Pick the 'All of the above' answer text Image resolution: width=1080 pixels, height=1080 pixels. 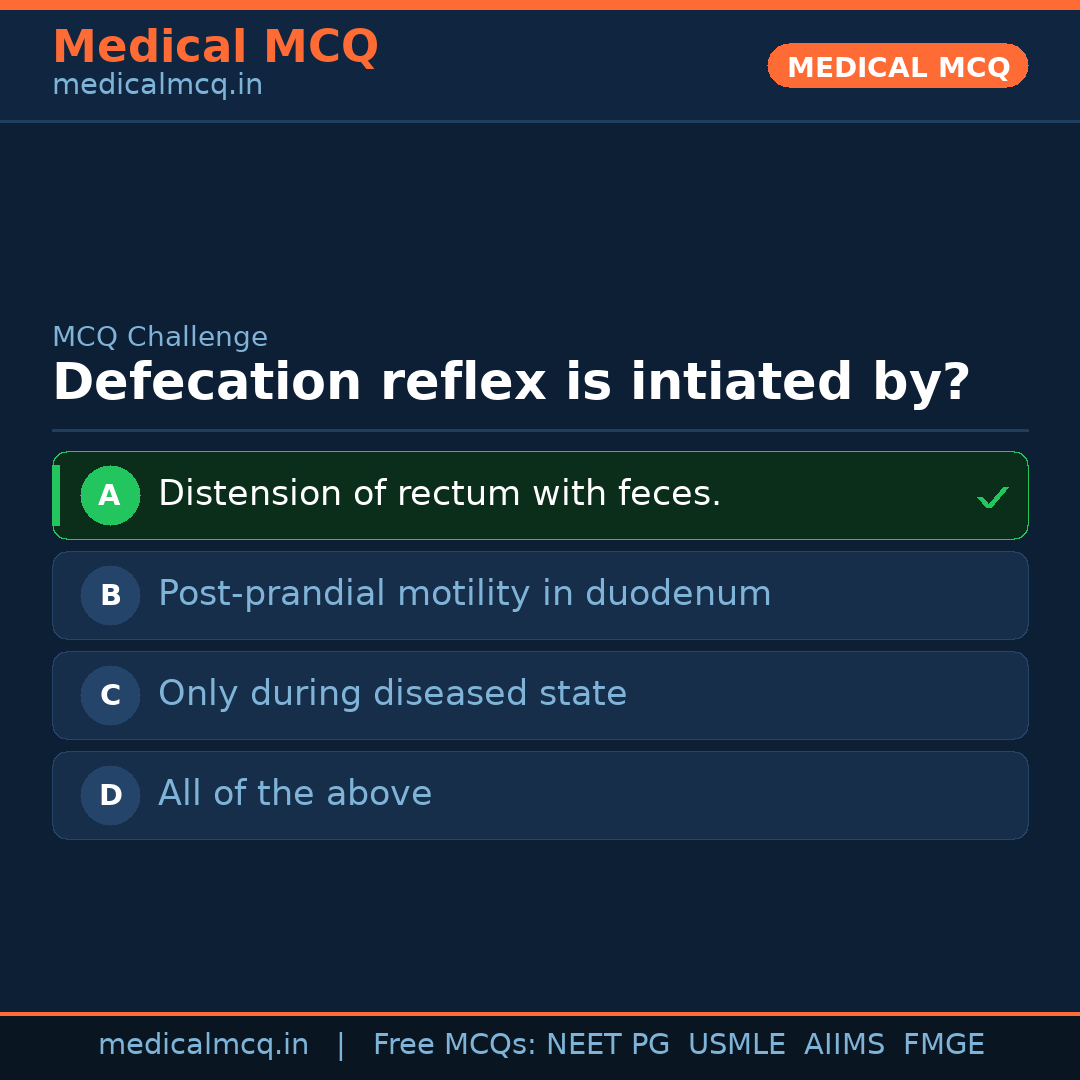tap(295, 794)
